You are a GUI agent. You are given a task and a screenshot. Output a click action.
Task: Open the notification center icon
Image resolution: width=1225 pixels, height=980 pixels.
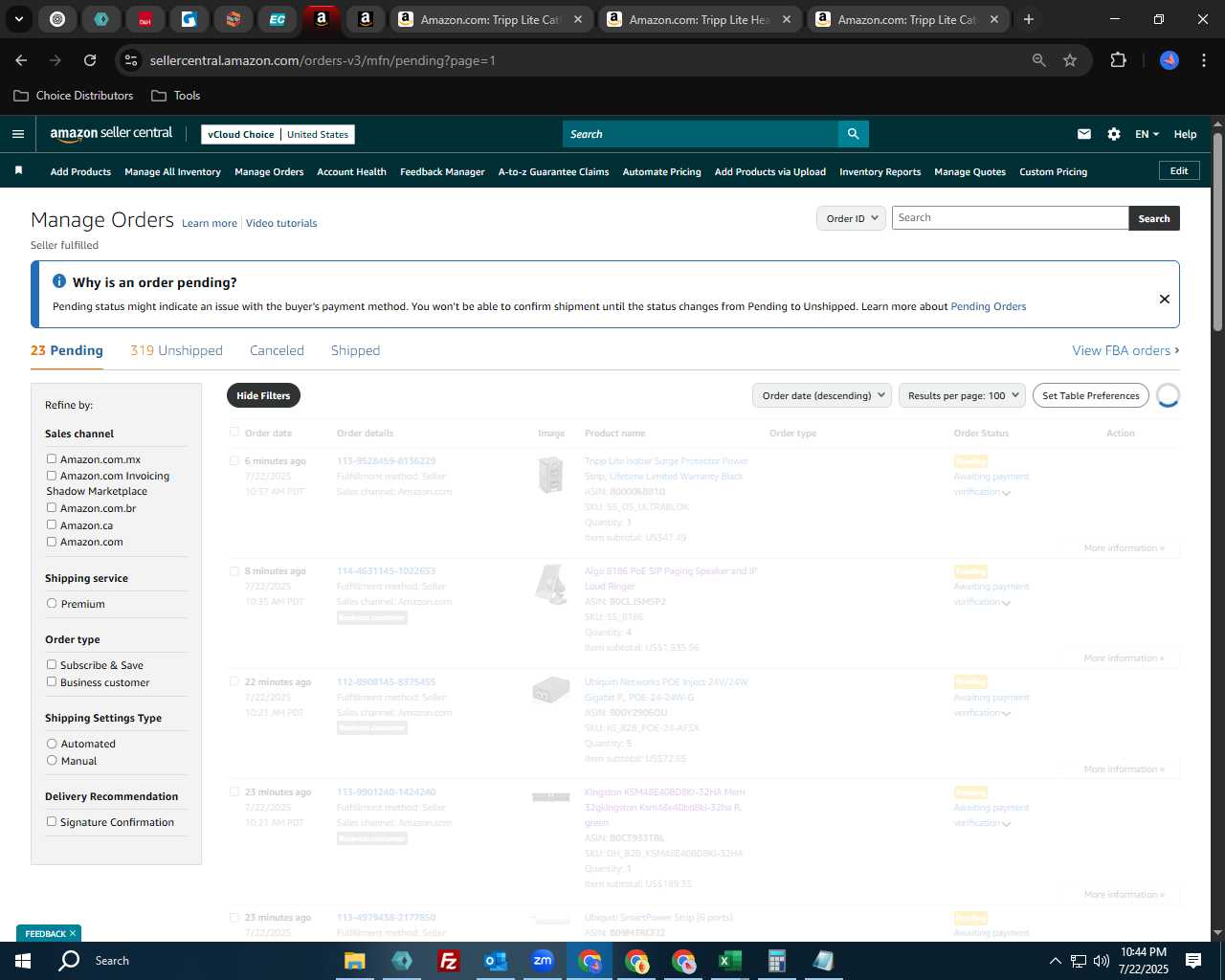point(1193,961)
